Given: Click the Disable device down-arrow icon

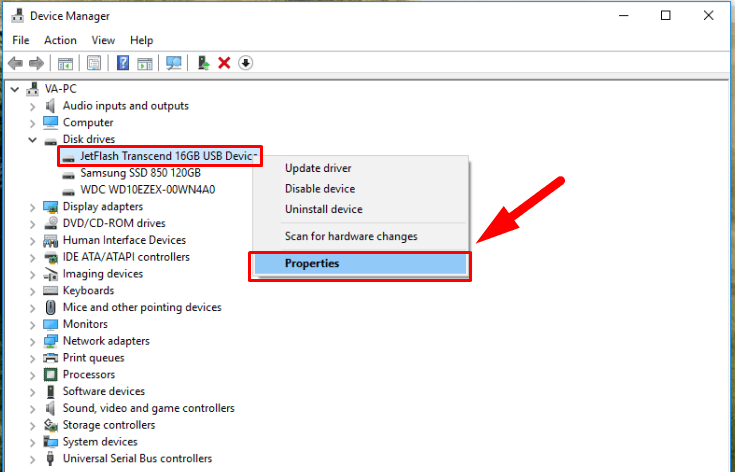Looking at the screenshot, I should pos(246,63).
